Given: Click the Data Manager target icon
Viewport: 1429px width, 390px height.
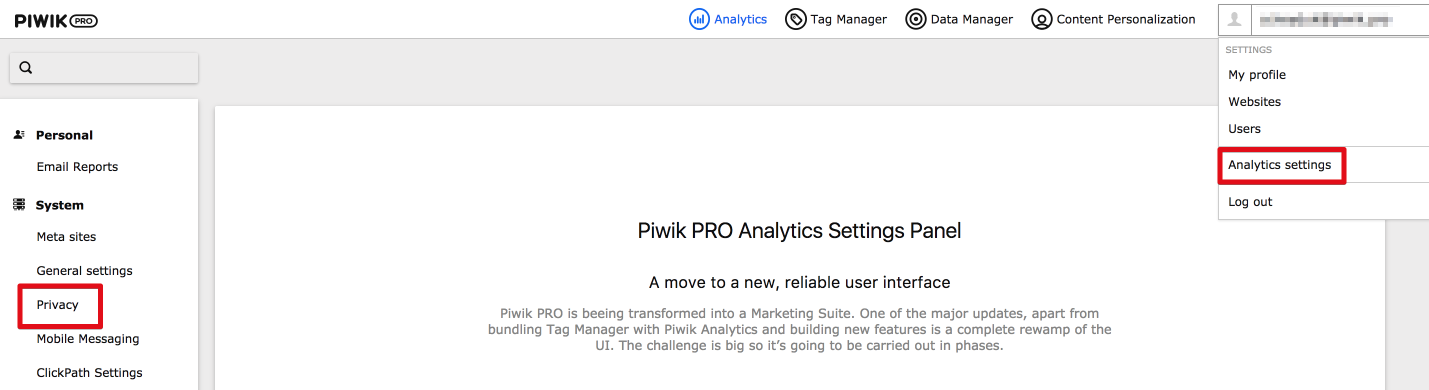Looking at the screenshot, I should 915,19.
